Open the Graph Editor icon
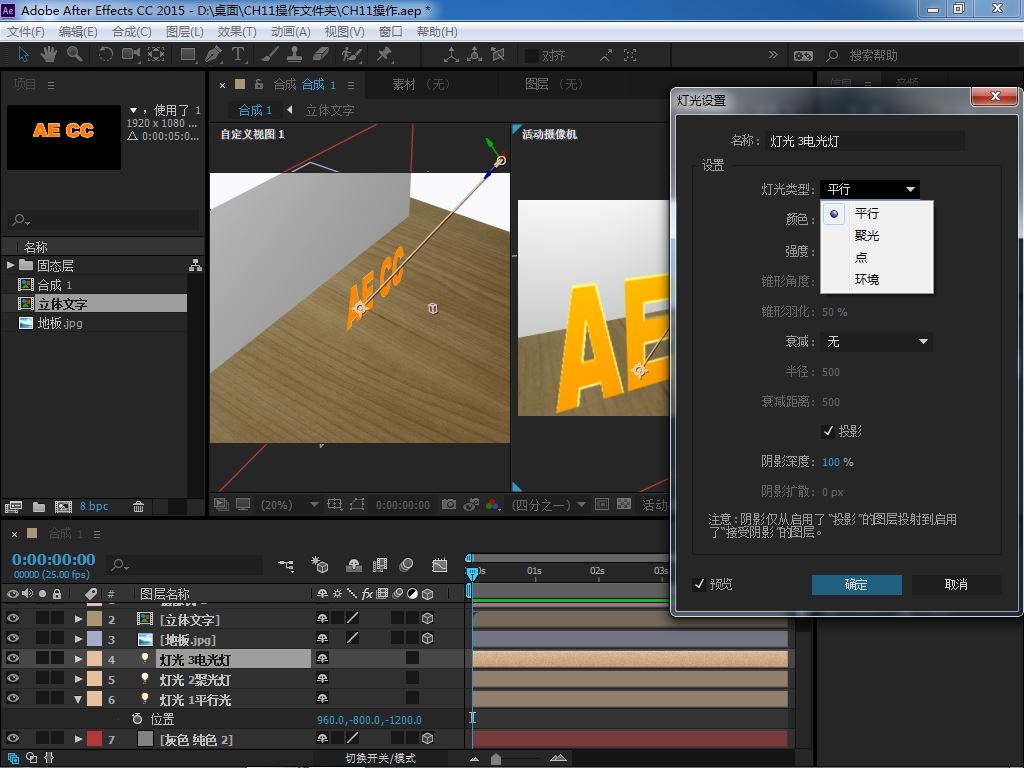The height and width of the screenshot is (768, 1024). (440, 565)
